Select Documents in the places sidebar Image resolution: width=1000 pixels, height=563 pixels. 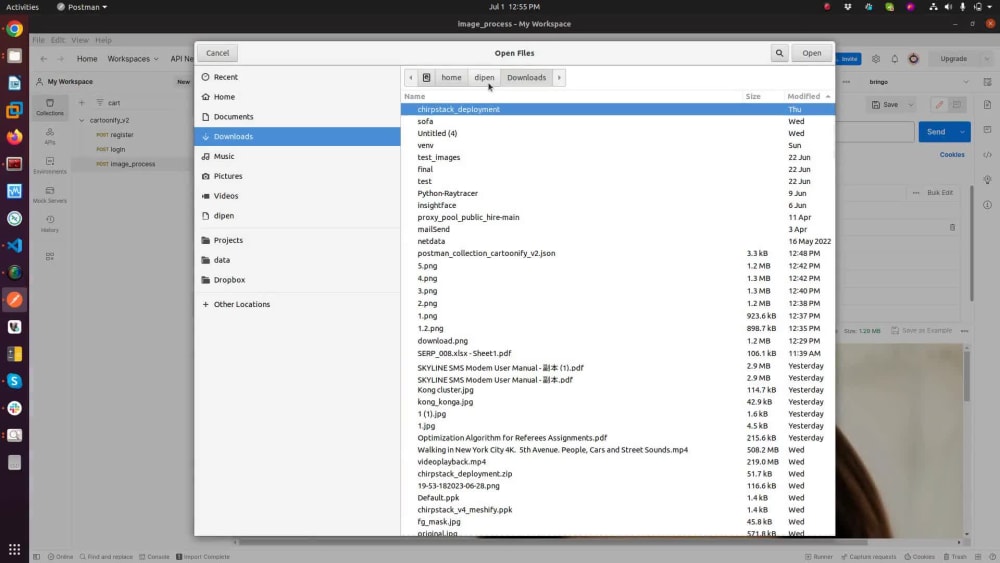297,117
